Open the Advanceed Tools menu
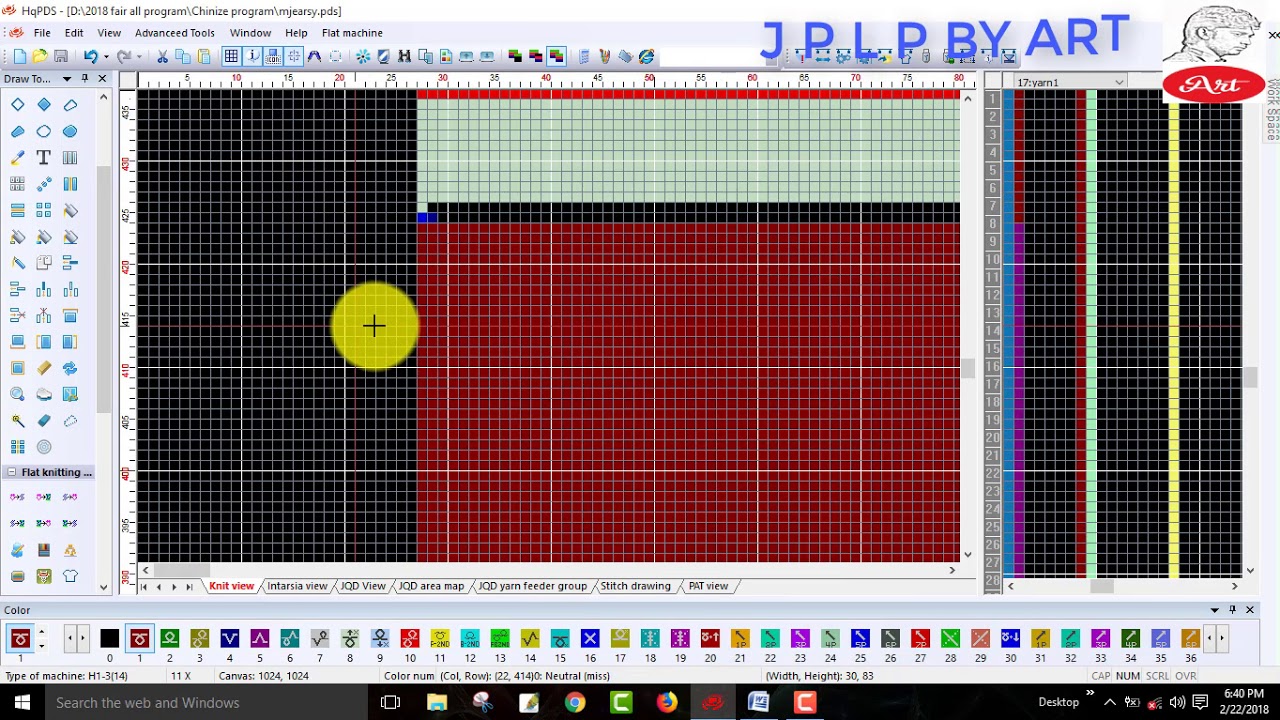Image resolution: width=1280 pixels, height=720 pixels. 175,33
